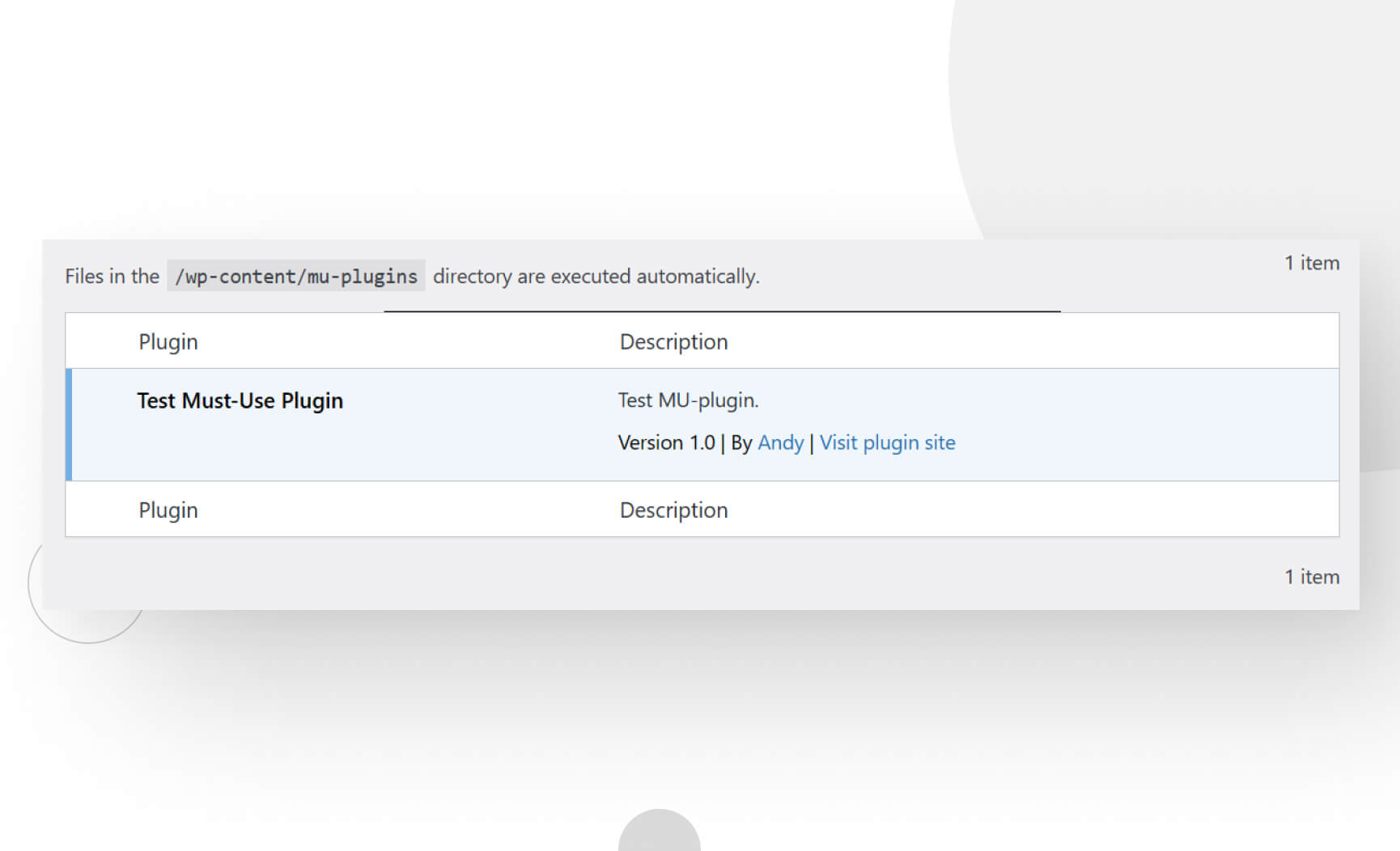
Task: Select the top Description column header
Action: [x=673, y=341]
